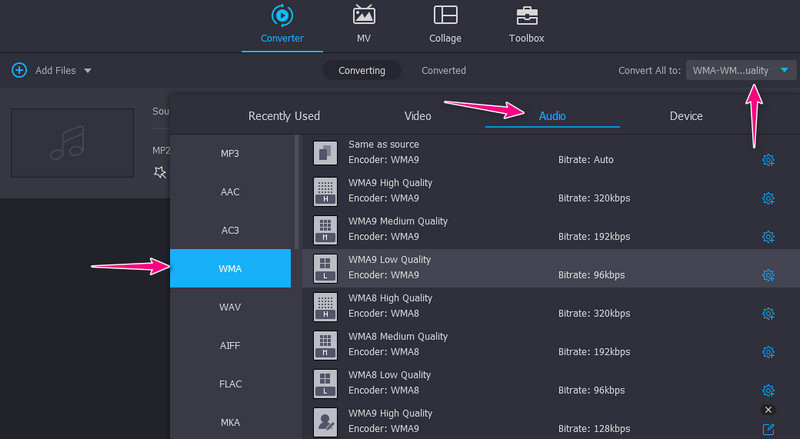Expand the Add Files dropdown arrow

tap(88, 71)
